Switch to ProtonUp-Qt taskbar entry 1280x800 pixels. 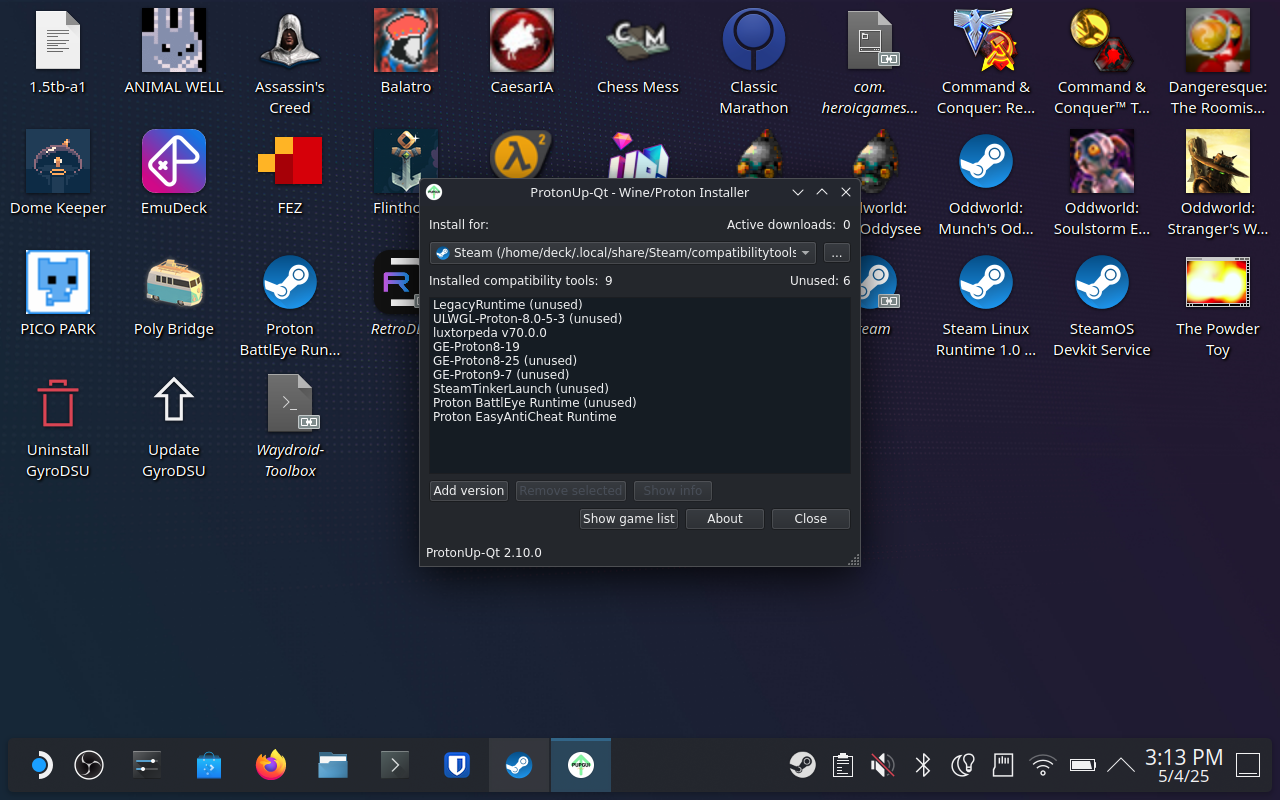(x=580, y=766)
